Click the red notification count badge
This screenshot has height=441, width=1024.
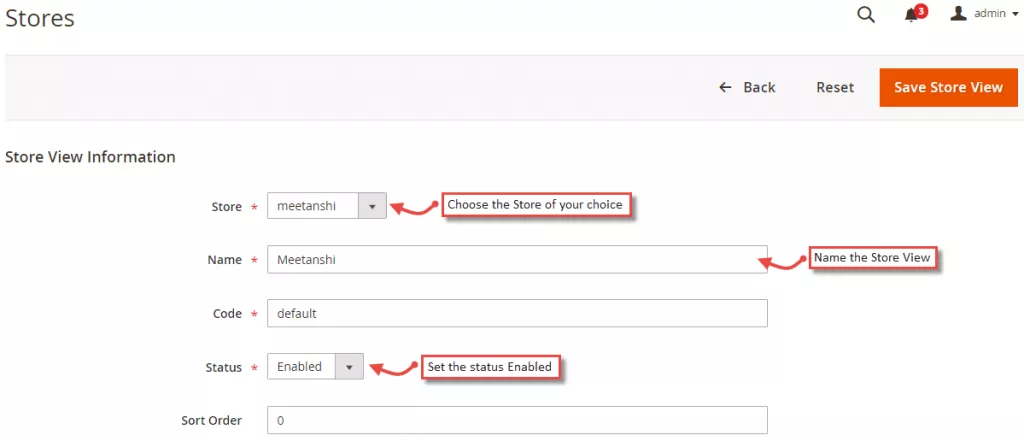pos(921,11)
